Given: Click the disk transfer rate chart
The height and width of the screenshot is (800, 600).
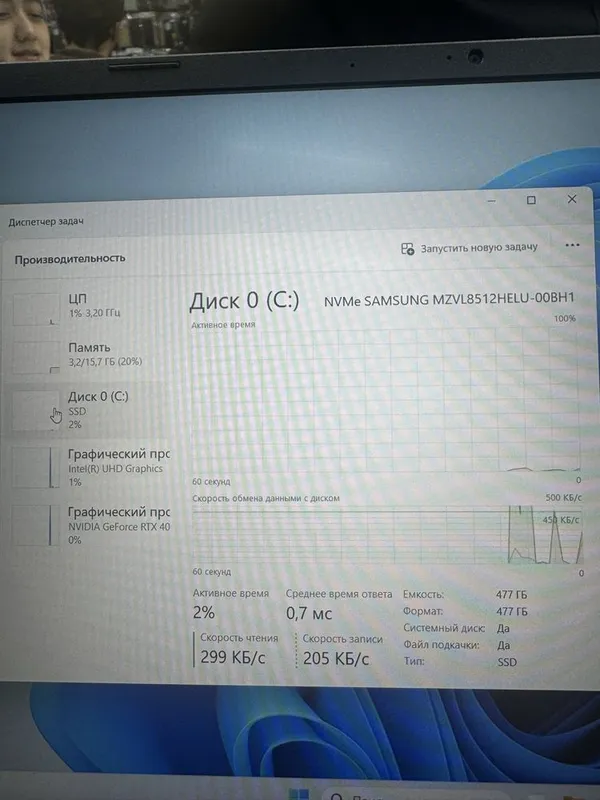Looking at the screenshot, I should tap(387, 535).
